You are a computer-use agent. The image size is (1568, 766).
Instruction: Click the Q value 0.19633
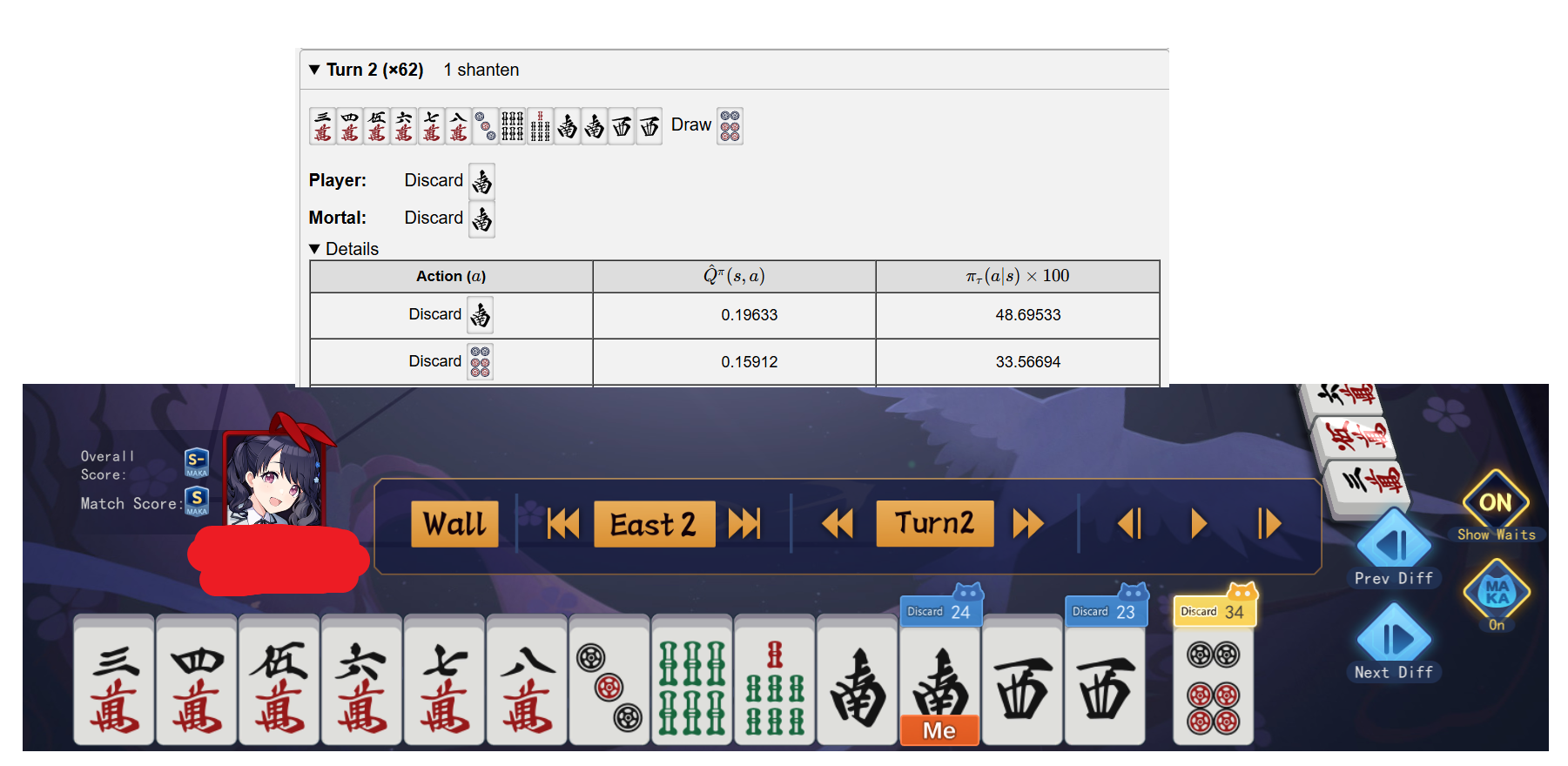750,315
